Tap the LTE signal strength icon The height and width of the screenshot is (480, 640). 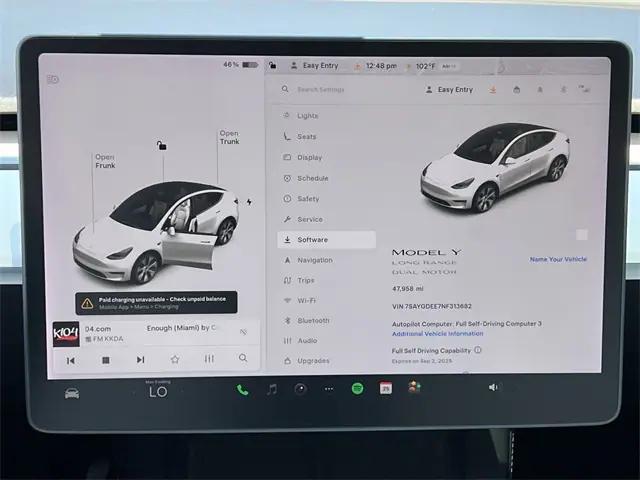coord(584,89)
